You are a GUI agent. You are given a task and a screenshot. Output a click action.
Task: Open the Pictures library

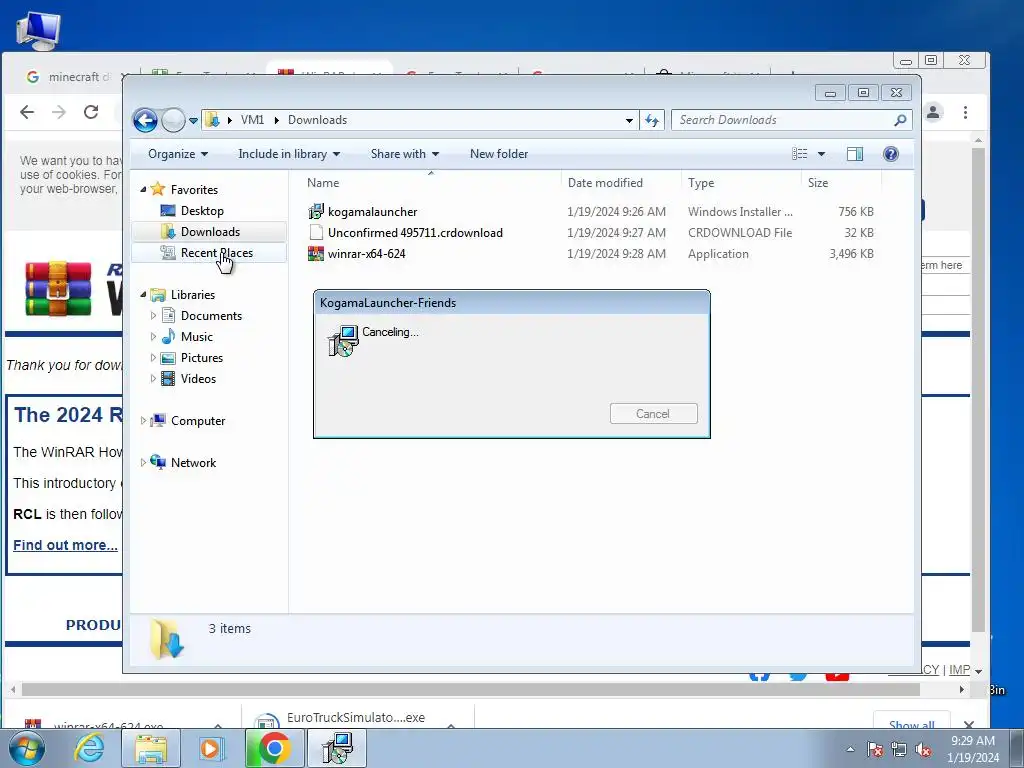pos(202,358)
